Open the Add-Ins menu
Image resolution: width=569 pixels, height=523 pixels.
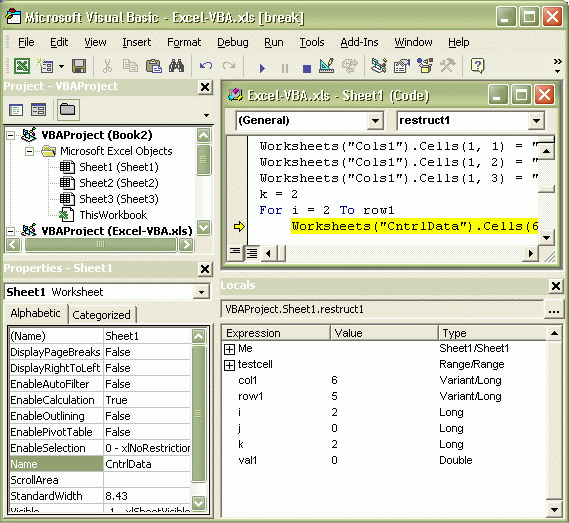point(359,42)
